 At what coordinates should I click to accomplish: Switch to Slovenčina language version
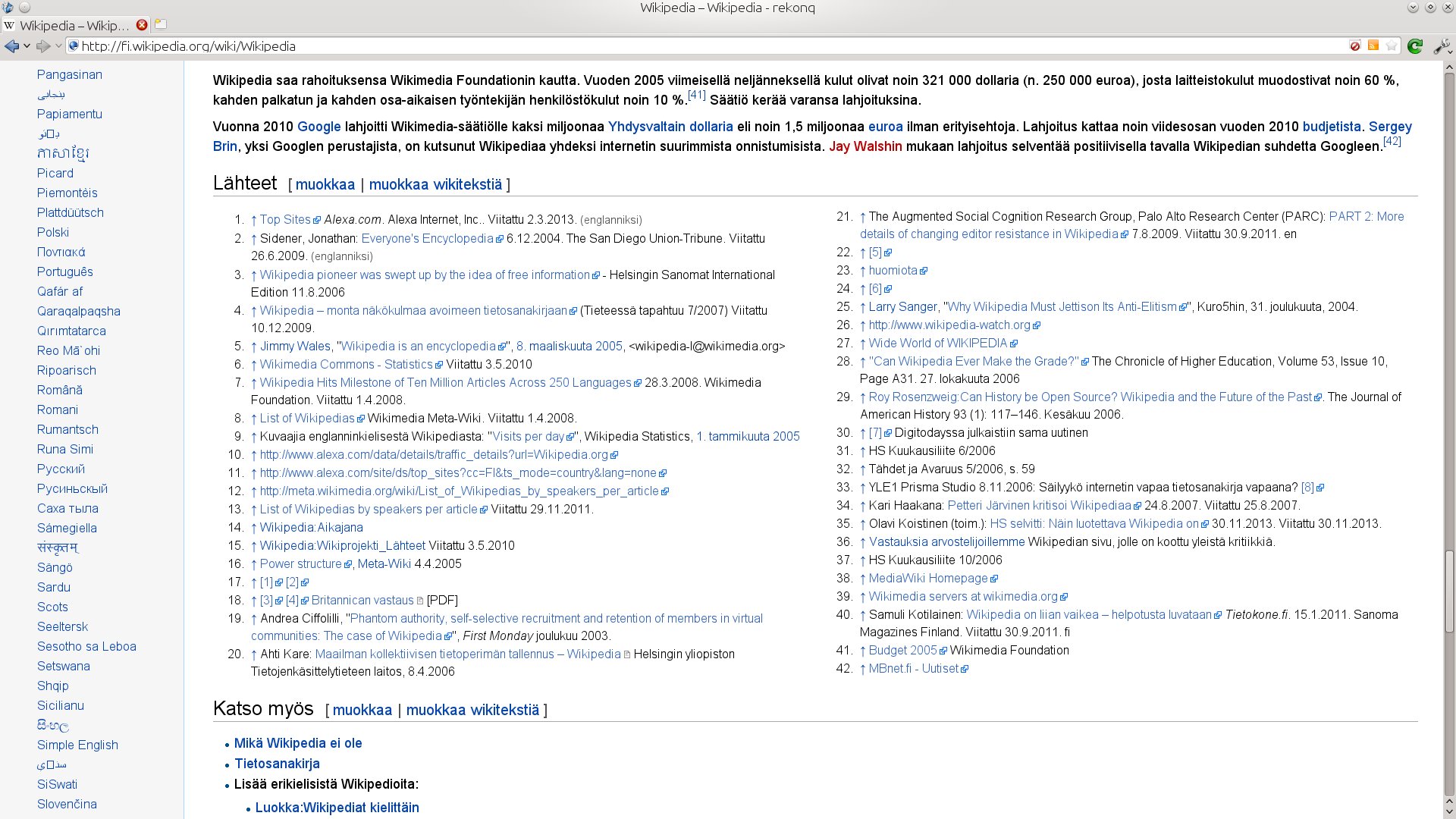[67, 805]
